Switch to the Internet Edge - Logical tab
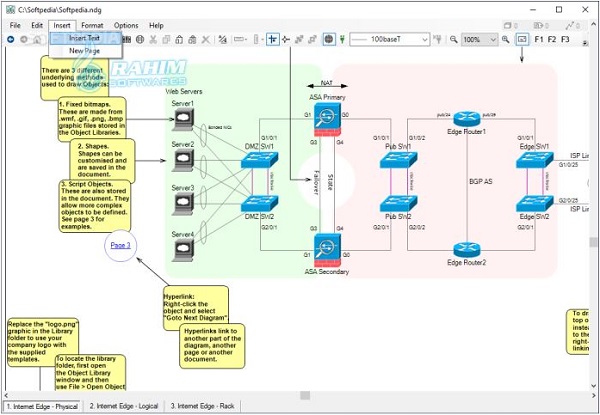The width and height of the screenshot is (600, 415). [x=124, y=407]
